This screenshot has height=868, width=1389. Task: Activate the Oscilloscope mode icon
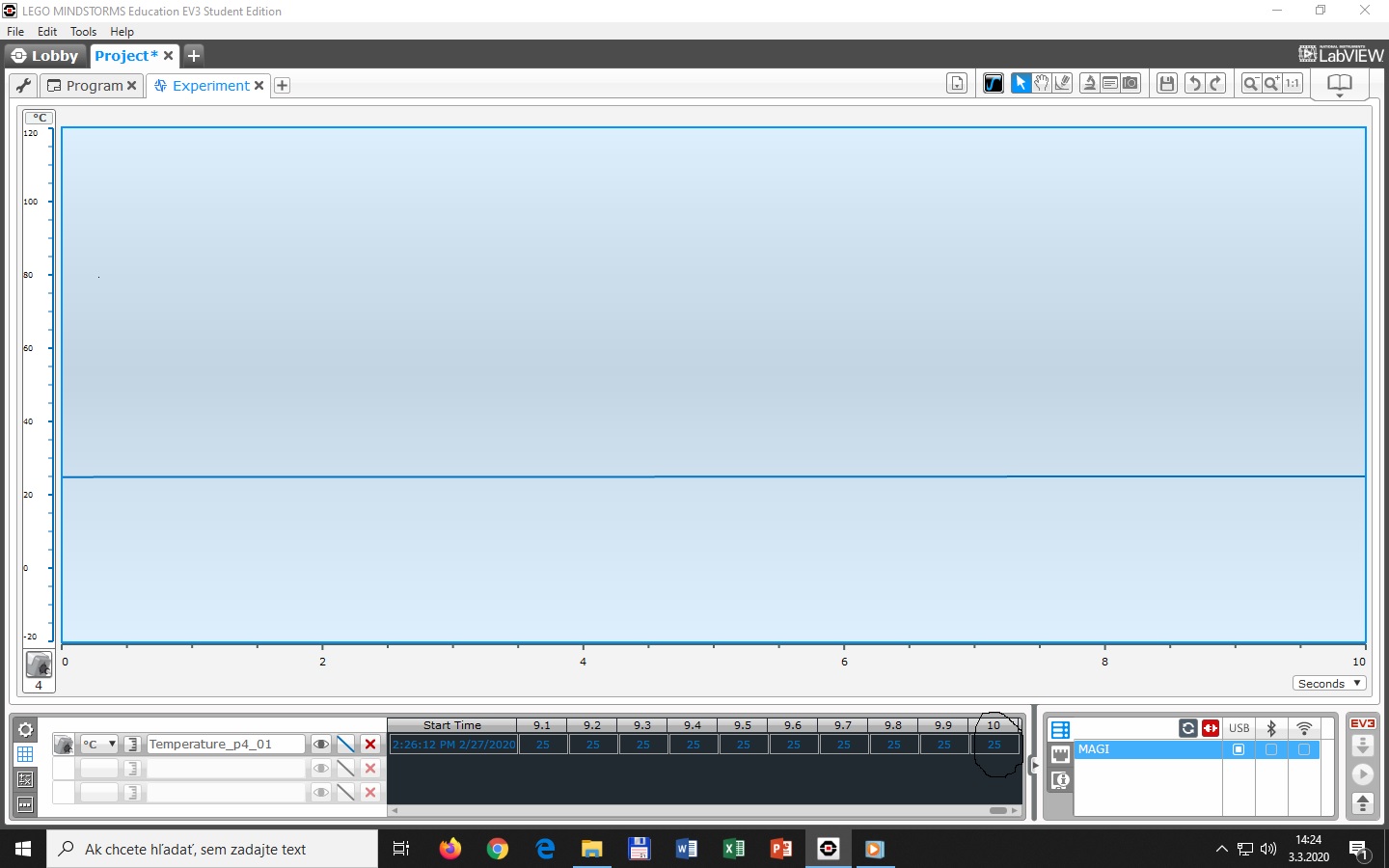993,84
